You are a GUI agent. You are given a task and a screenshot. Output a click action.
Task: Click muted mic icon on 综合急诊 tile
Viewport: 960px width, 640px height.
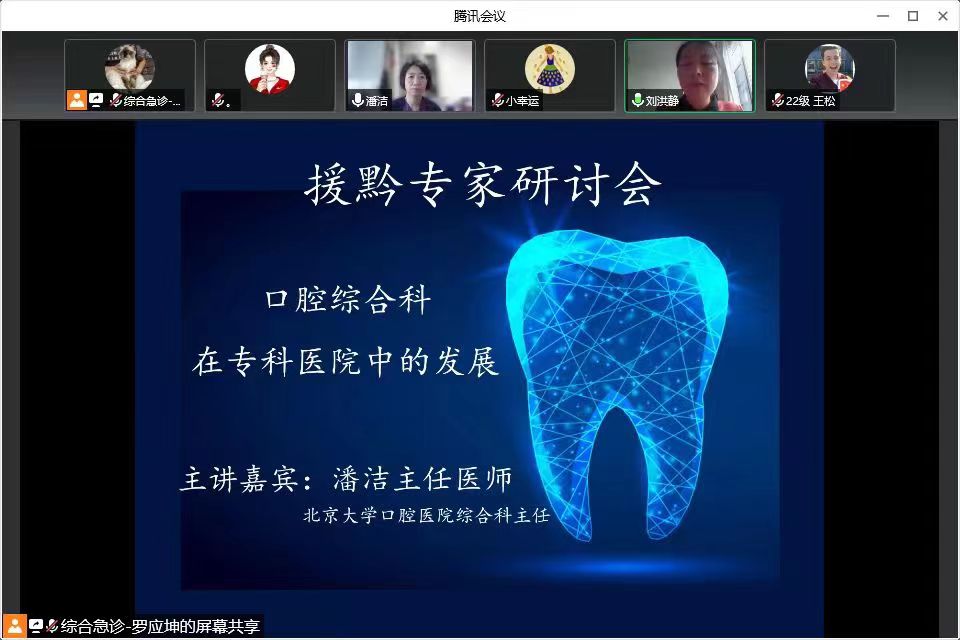(x=115, y=101)
